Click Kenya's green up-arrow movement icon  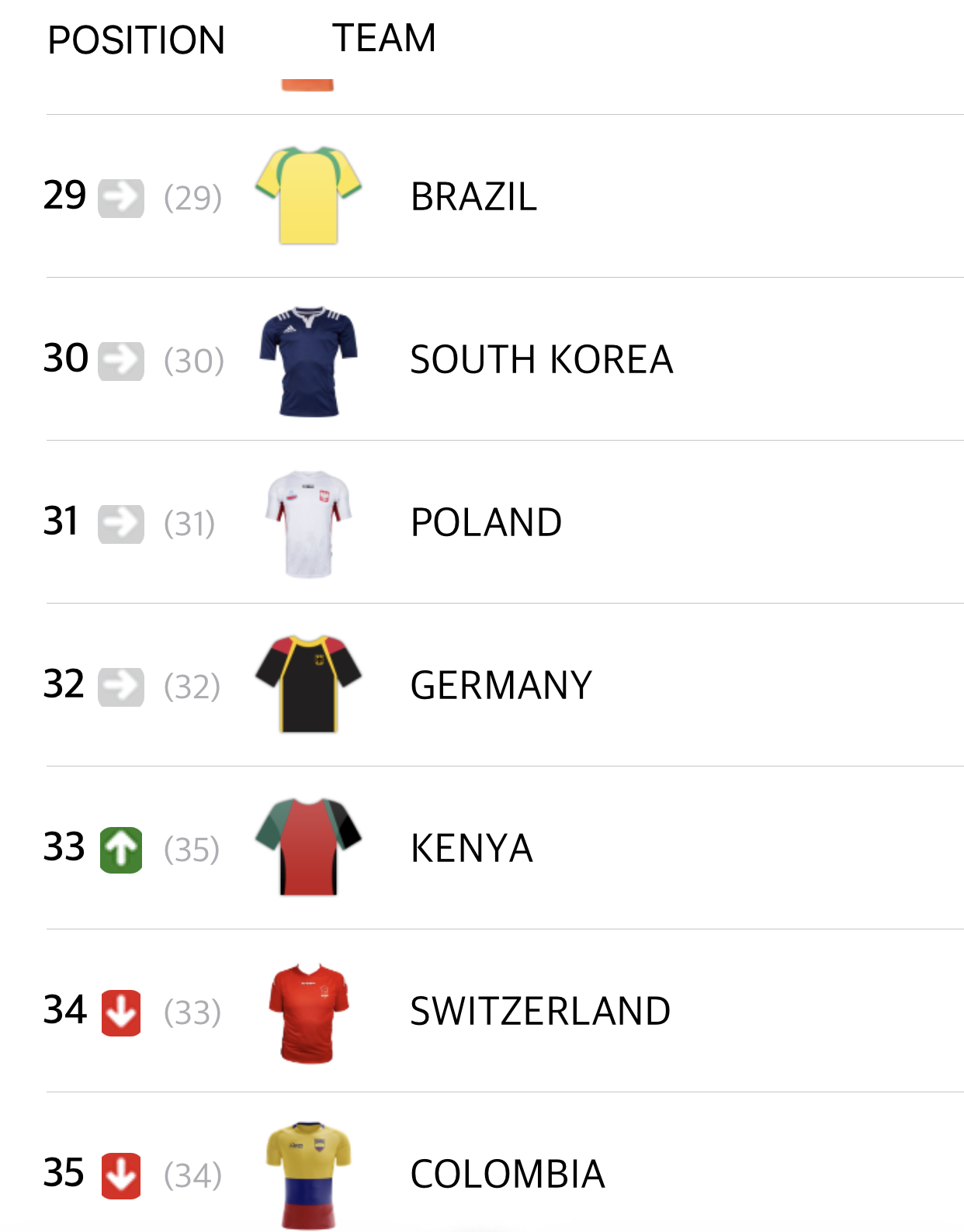(121, 850)
